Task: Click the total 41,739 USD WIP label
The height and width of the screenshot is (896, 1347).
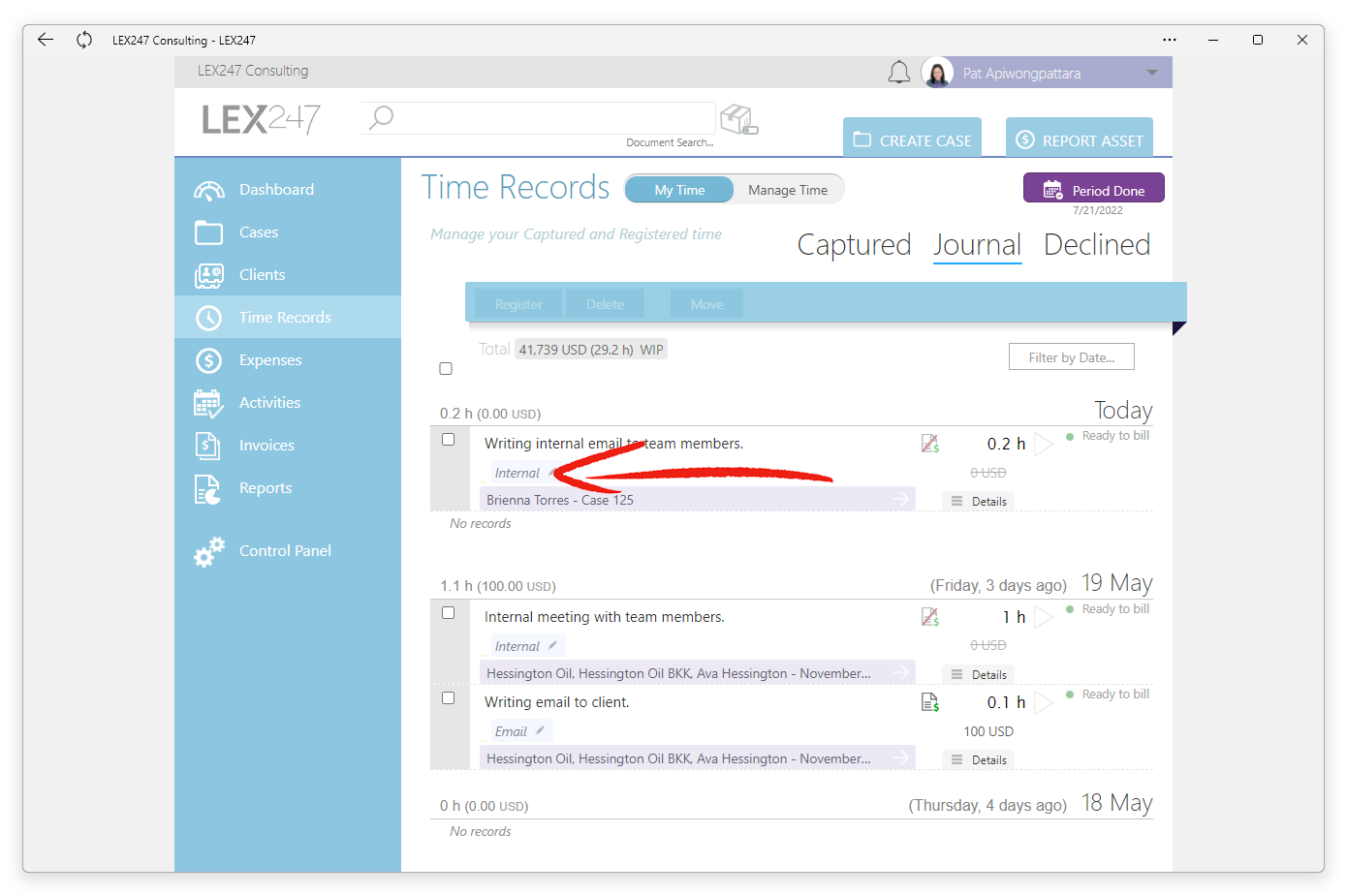Action: 591,350
